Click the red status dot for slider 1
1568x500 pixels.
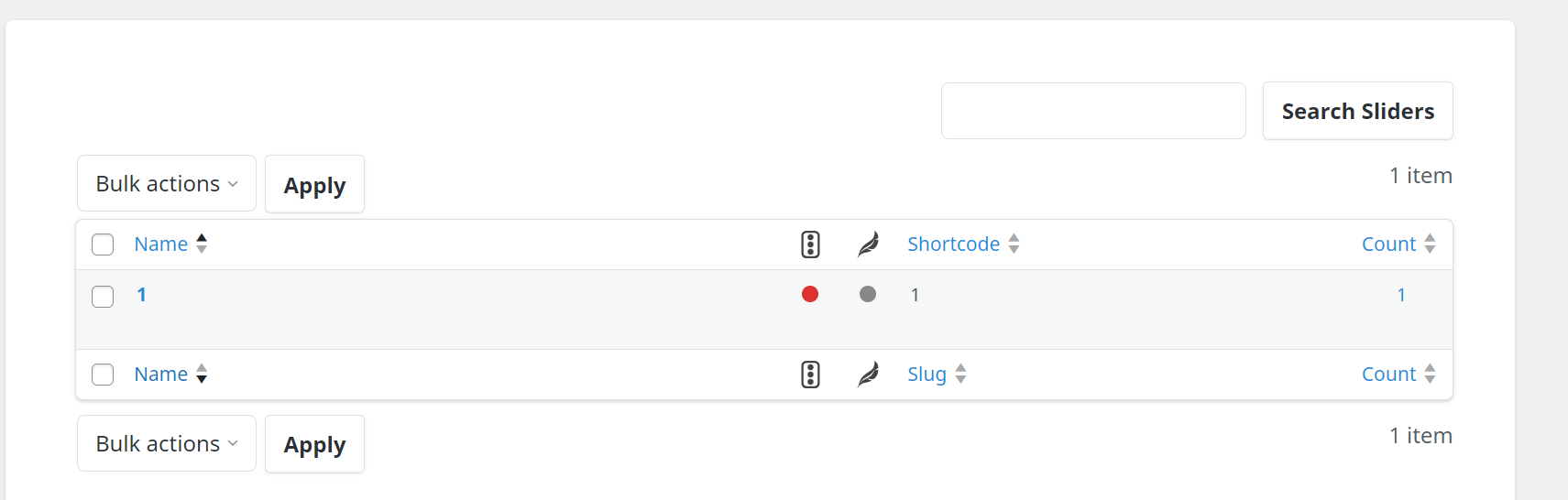(810, 294)
